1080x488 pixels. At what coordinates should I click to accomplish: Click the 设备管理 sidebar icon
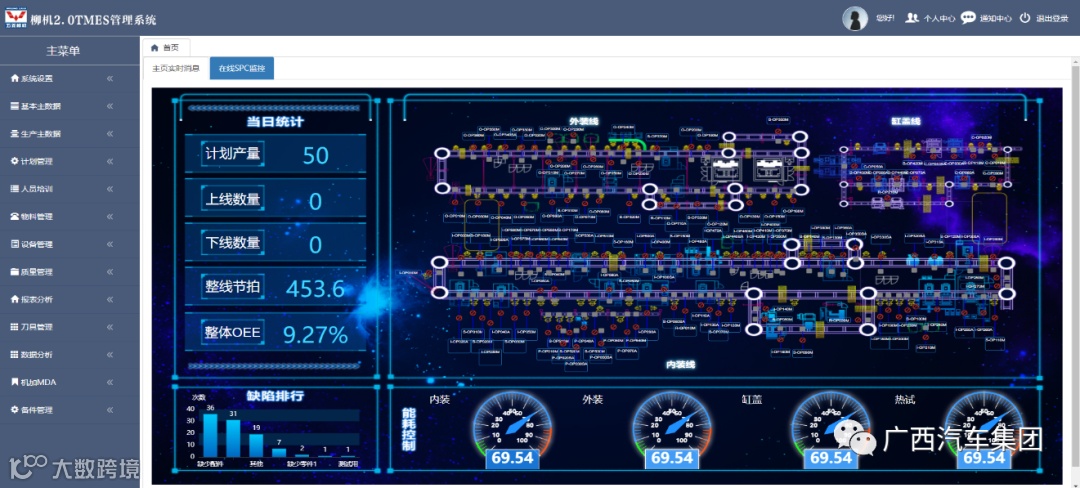click(14, 244)
